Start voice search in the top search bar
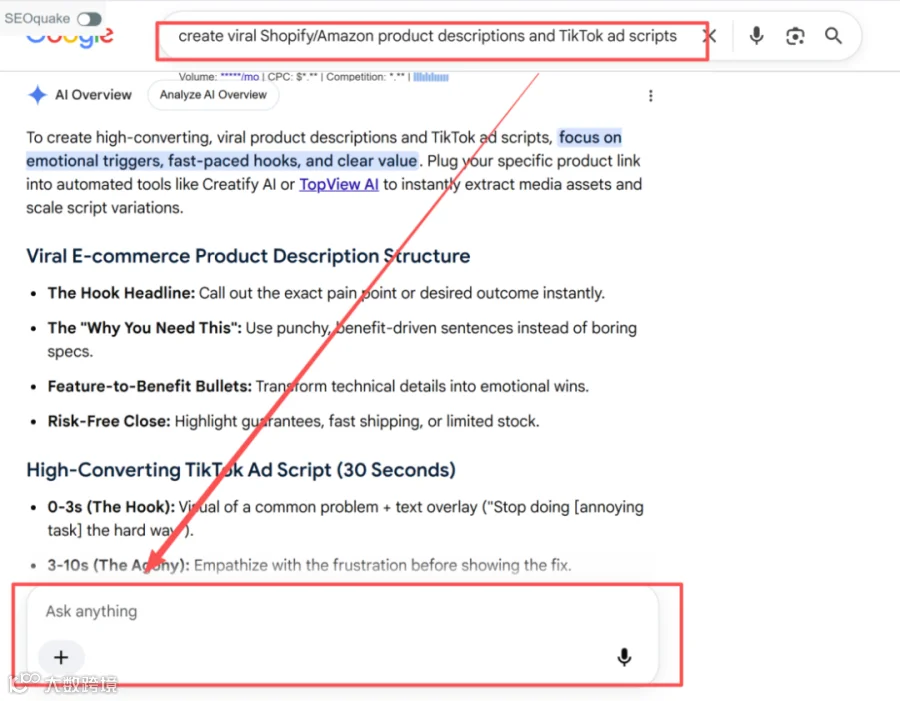This screenshot has width=900, height=701. (757, 36)
